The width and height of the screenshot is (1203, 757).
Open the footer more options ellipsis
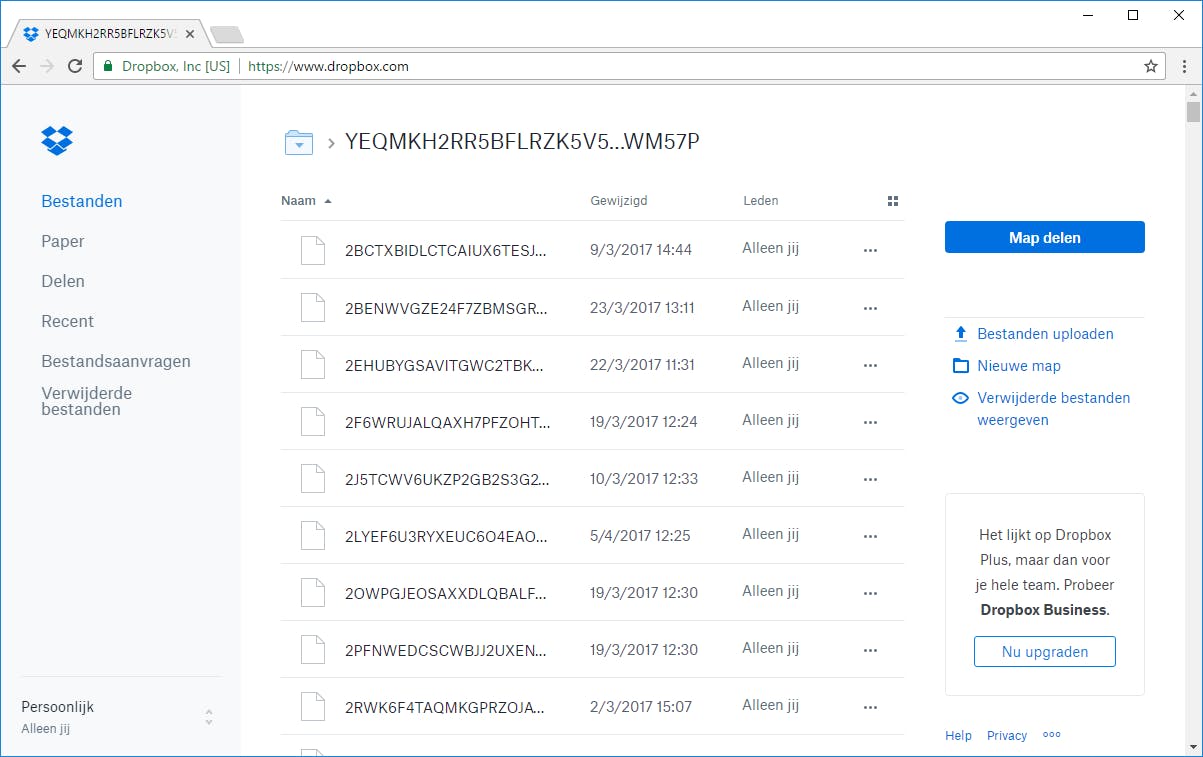(x=1051, y=735)
